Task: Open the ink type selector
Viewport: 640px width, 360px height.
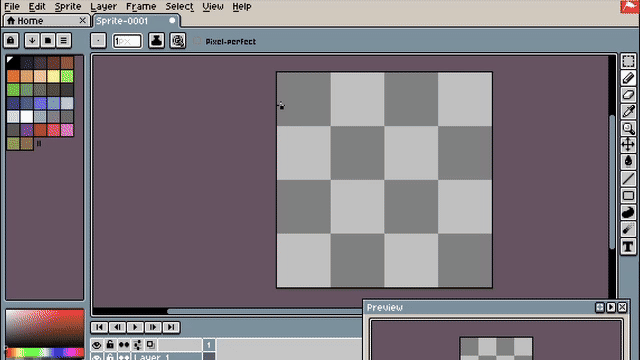Action: click(156, 40)
